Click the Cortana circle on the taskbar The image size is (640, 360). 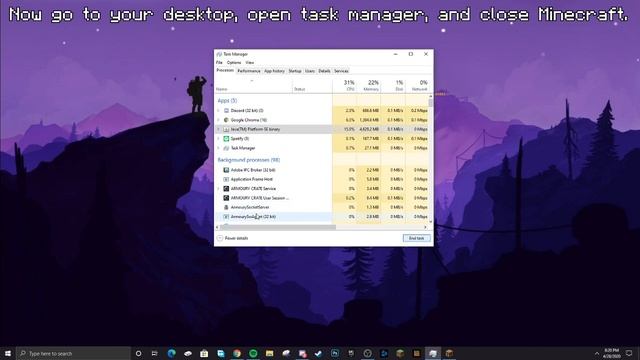[138, 353]
